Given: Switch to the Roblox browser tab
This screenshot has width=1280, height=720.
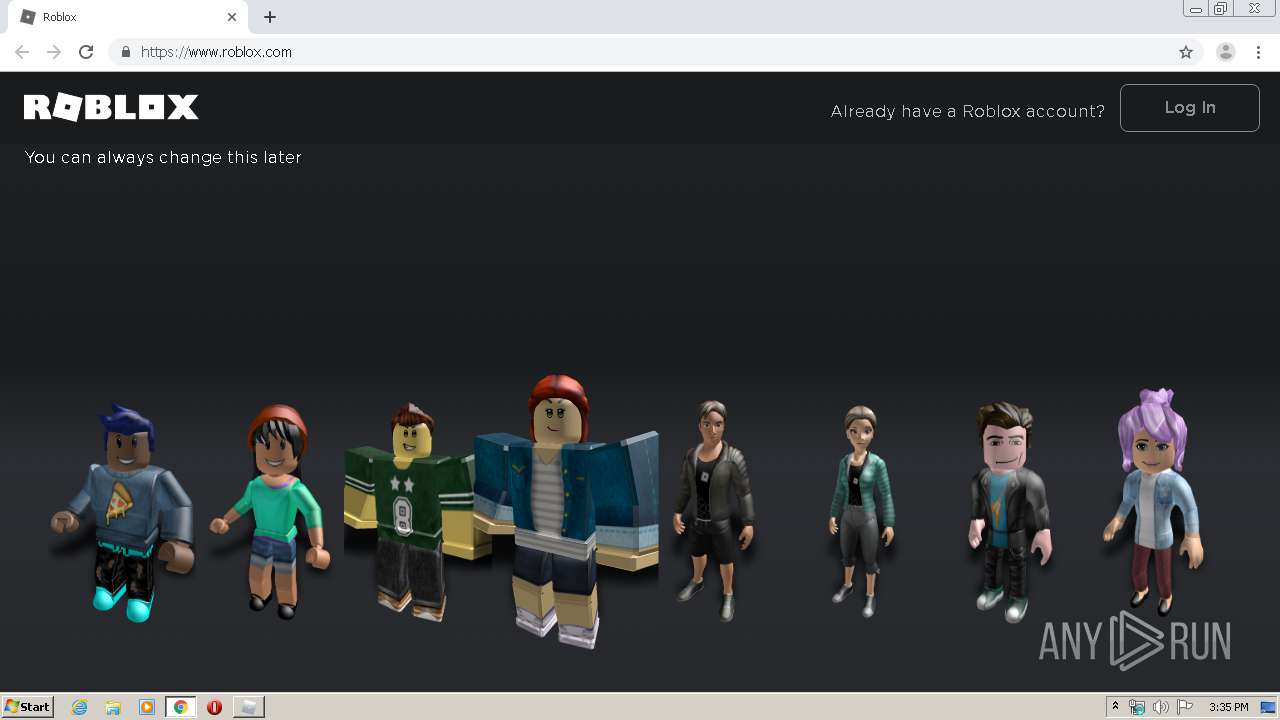Looking at the screenshot, I should pyautogui.click(x=128, y=17).
